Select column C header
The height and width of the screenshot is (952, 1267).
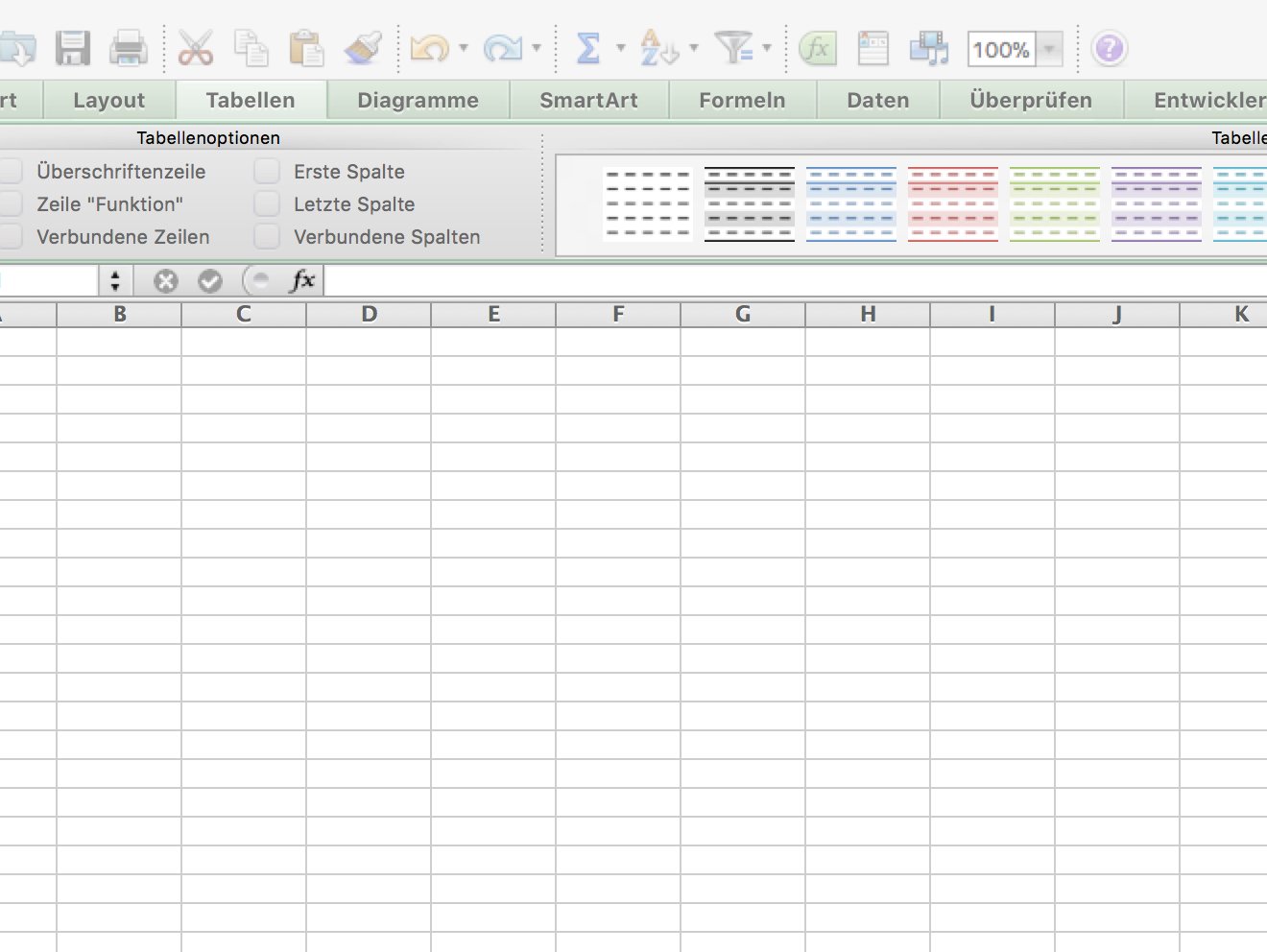244,315
